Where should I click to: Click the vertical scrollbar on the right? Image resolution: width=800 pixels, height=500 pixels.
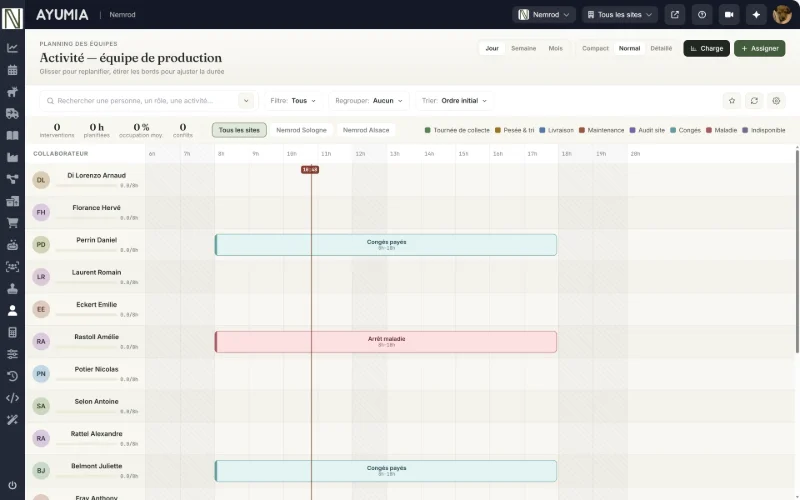[x=797, y=250]
